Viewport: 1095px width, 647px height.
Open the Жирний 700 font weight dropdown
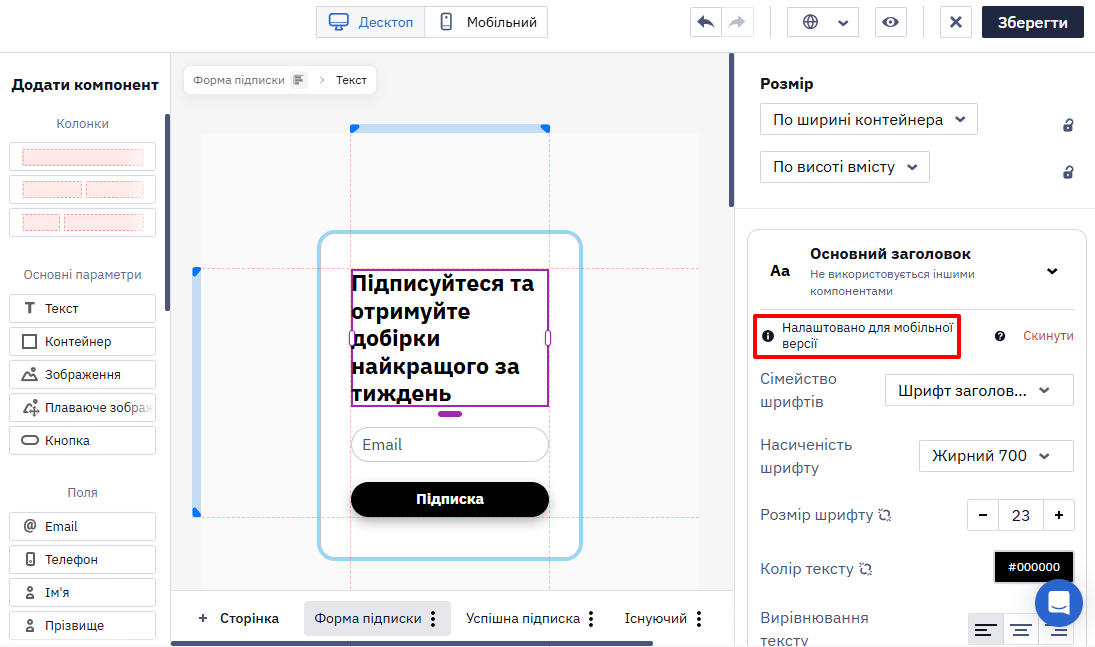click(996, 456)
